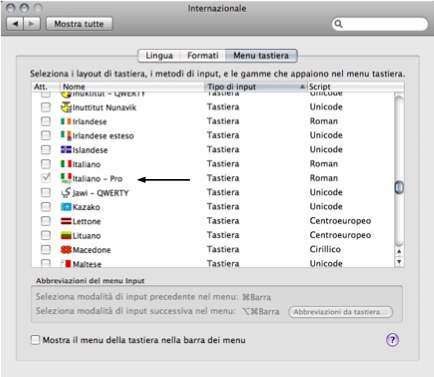Screen dimensions: 434x377
Task: Enable the Islandese keyboard checkbox
Action: (x=46, y=150)
